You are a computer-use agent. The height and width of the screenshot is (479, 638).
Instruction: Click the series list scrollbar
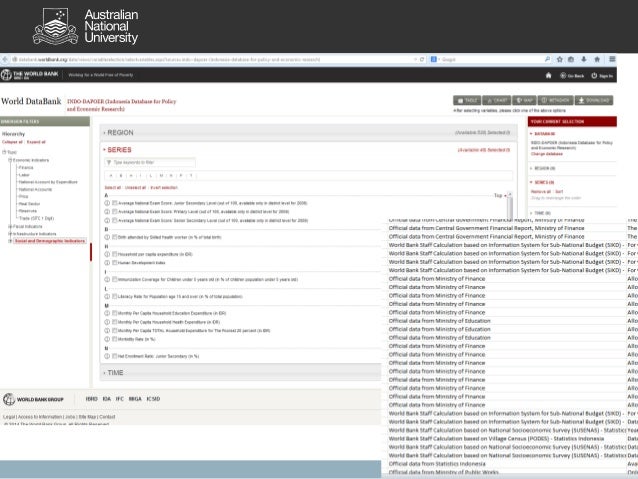510,207
